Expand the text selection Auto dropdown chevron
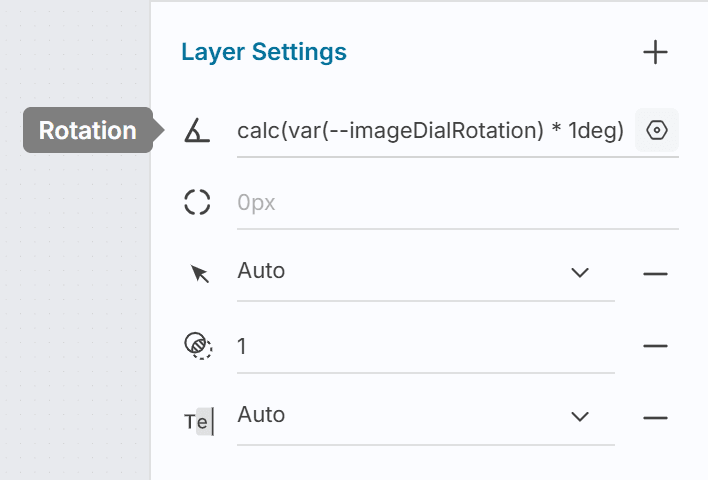The image size is (708, 480). (x=580, y=416)
